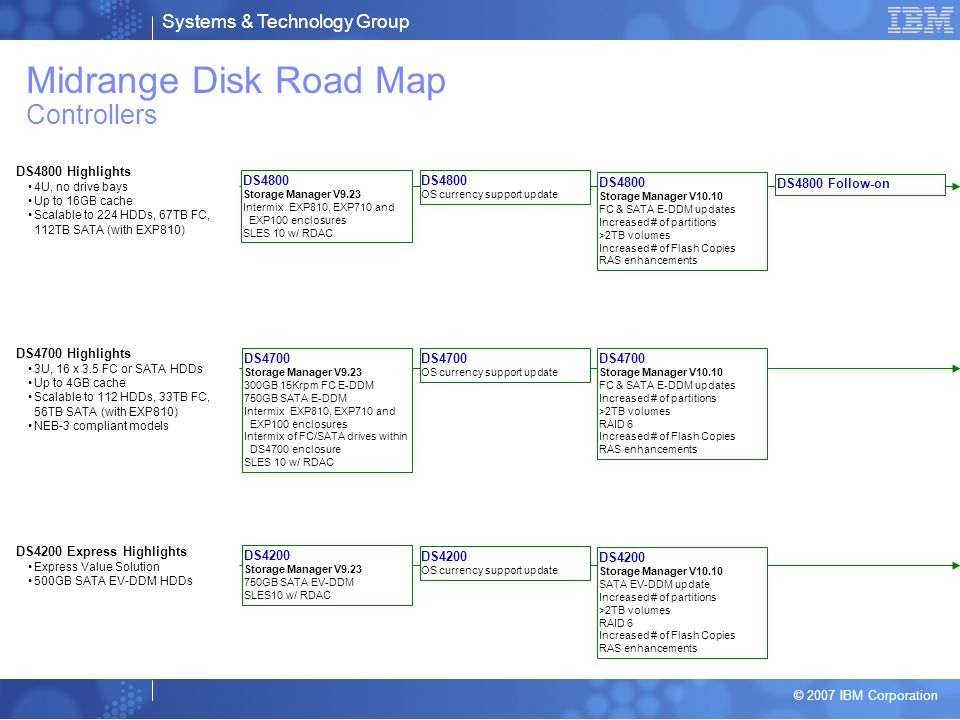This screenshot has width=960, height=720.
Task: Click 'Storage Manager V9.23' in the DS4800 box
Action: [x=302, y=194]
